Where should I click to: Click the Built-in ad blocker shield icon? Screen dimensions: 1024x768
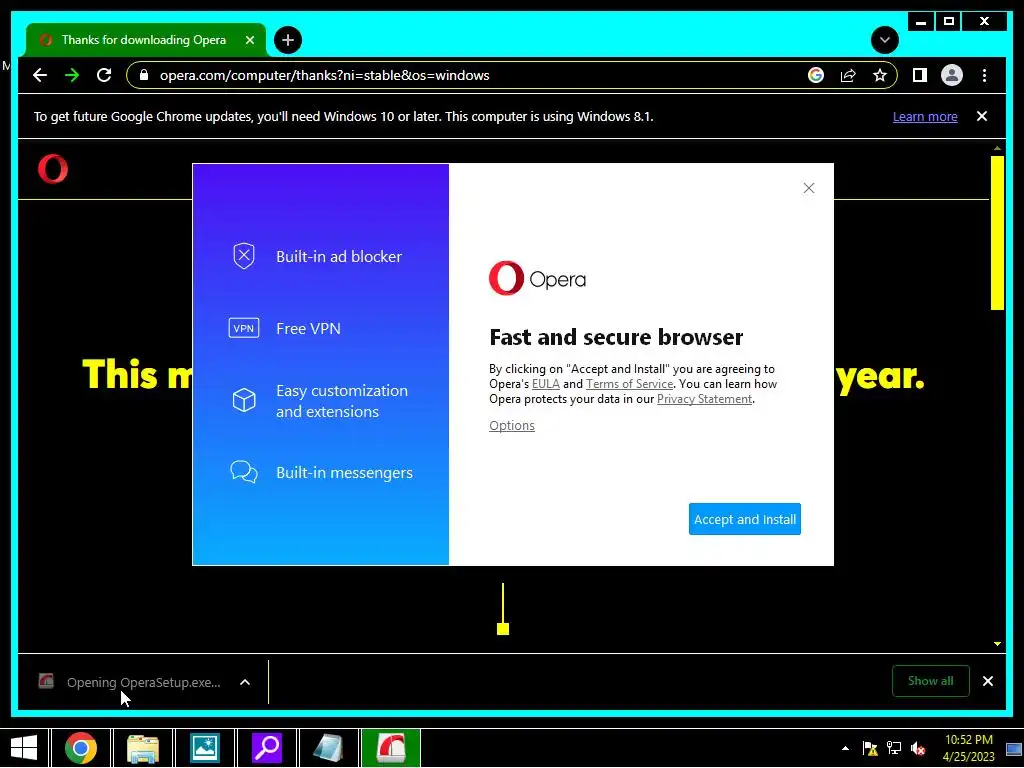[x=244, y=256]
